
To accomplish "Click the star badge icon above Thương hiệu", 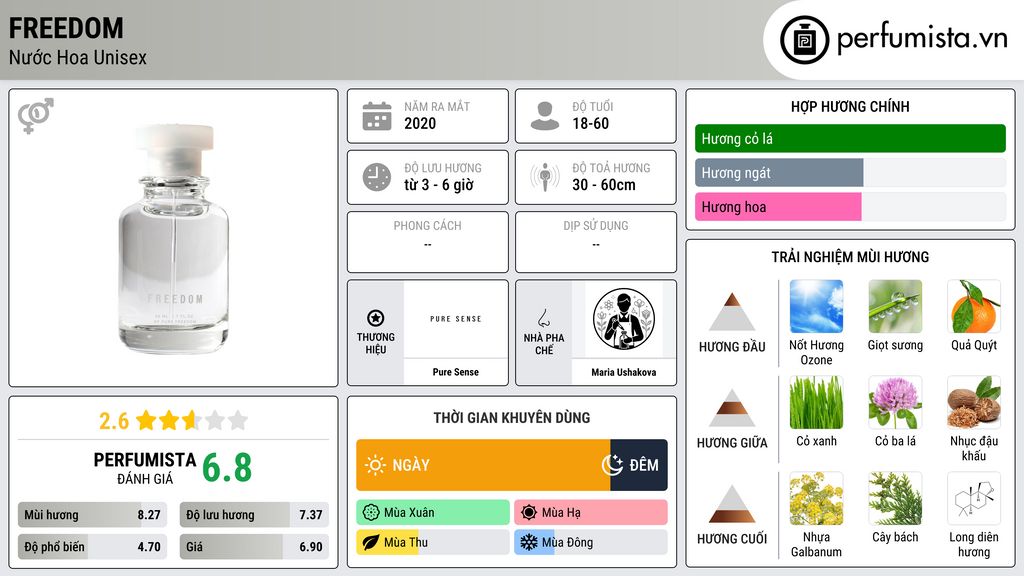I will point(376,318).
